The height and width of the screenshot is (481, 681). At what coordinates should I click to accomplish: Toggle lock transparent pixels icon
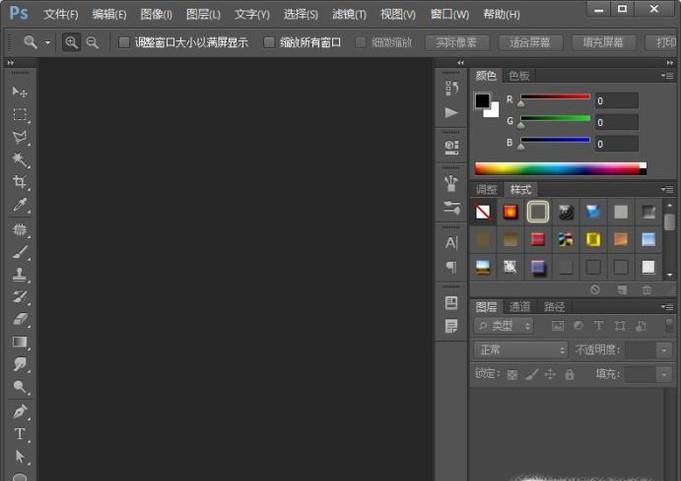click(512, 375)
